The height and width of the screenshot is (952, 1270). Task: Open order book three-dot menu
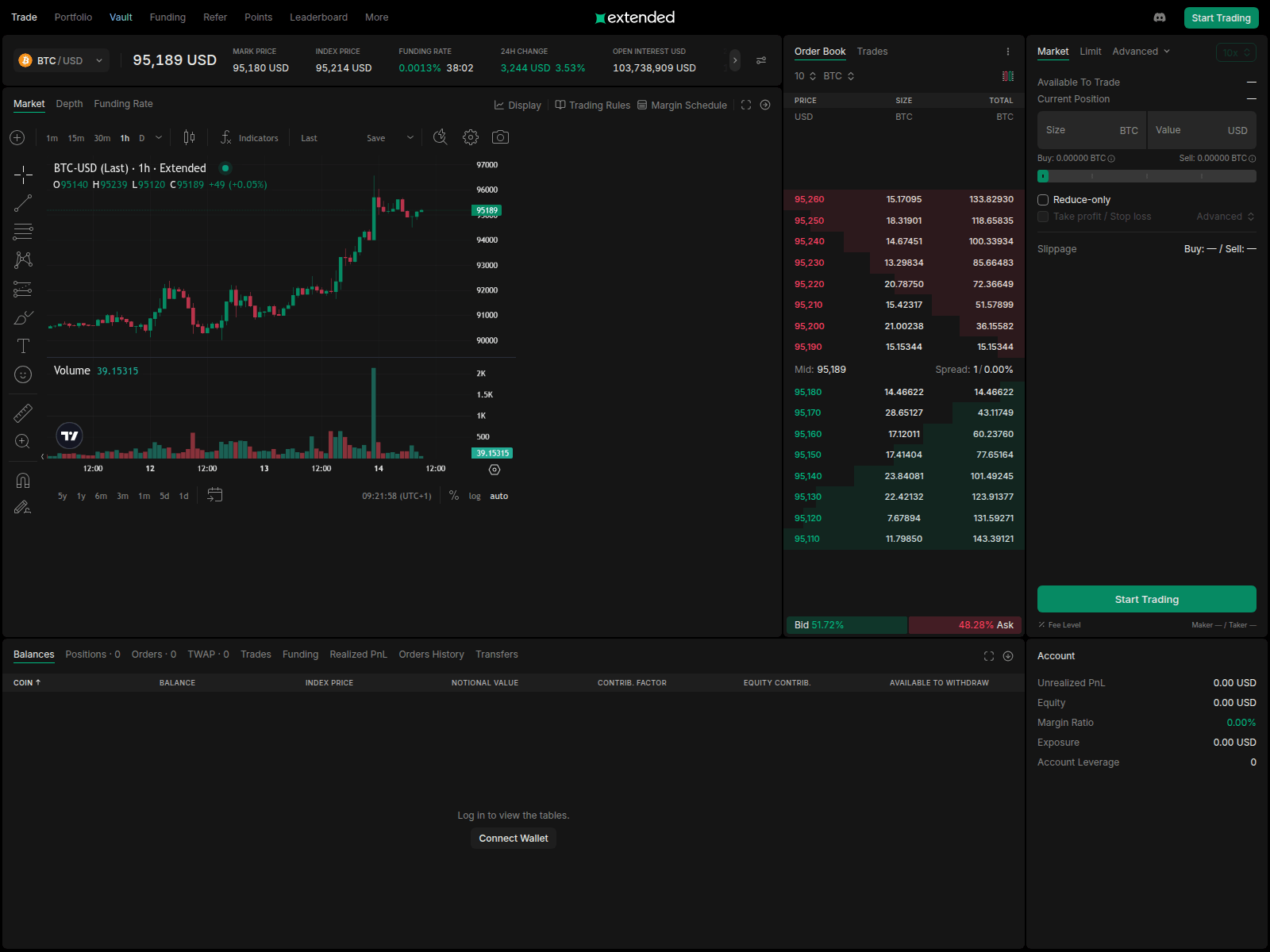1008,52
